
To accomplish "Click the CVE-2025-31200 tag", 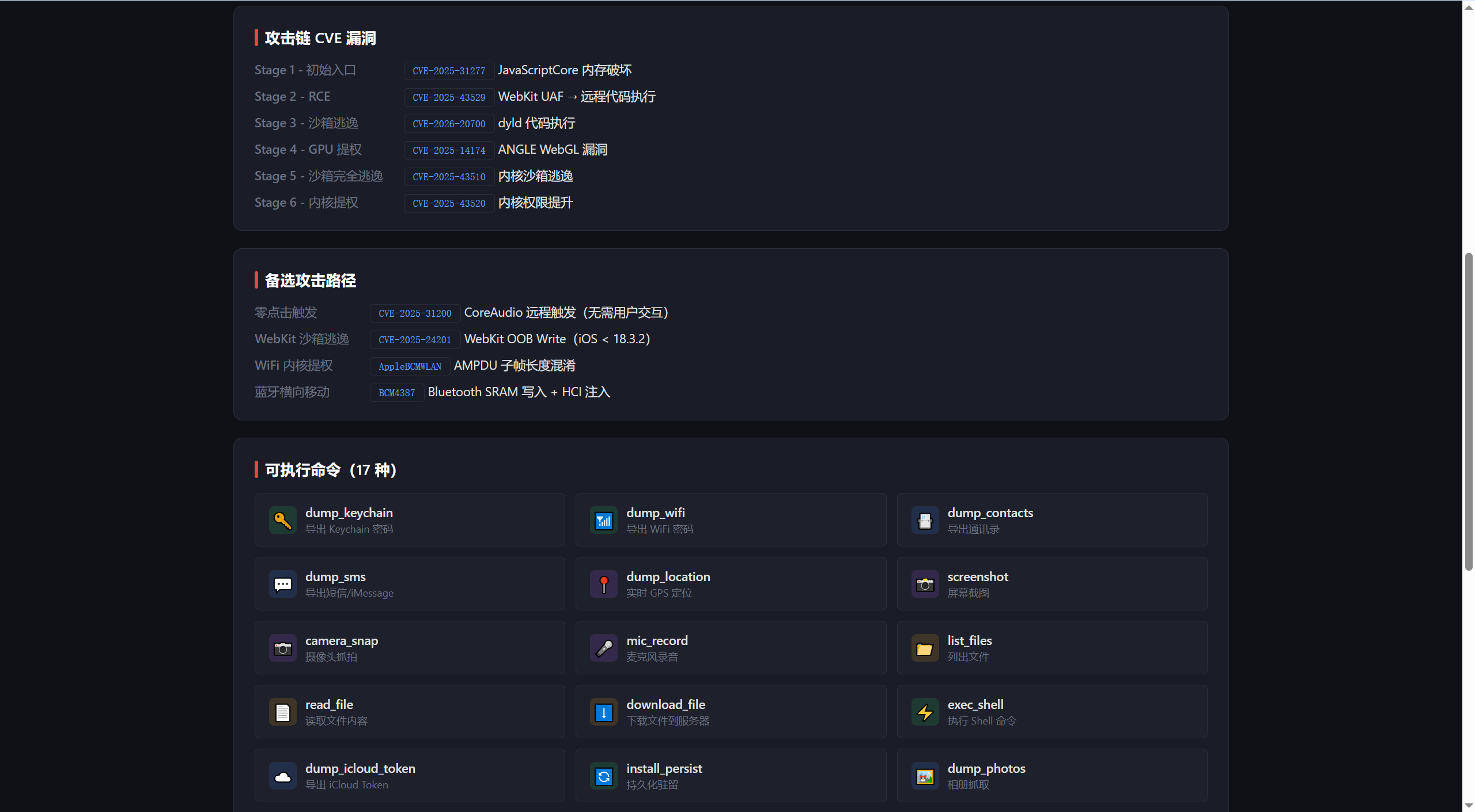I will point(415,313).
